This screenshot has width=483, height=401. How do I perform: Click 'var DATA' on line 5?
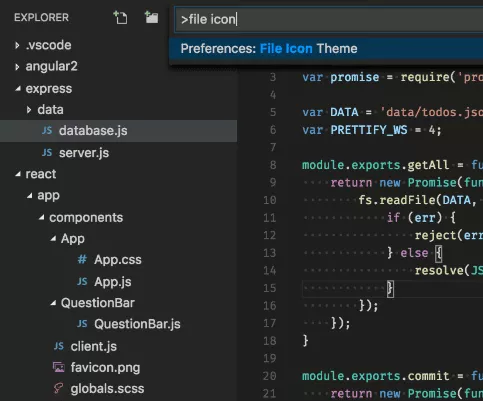(x=330, y=112)
